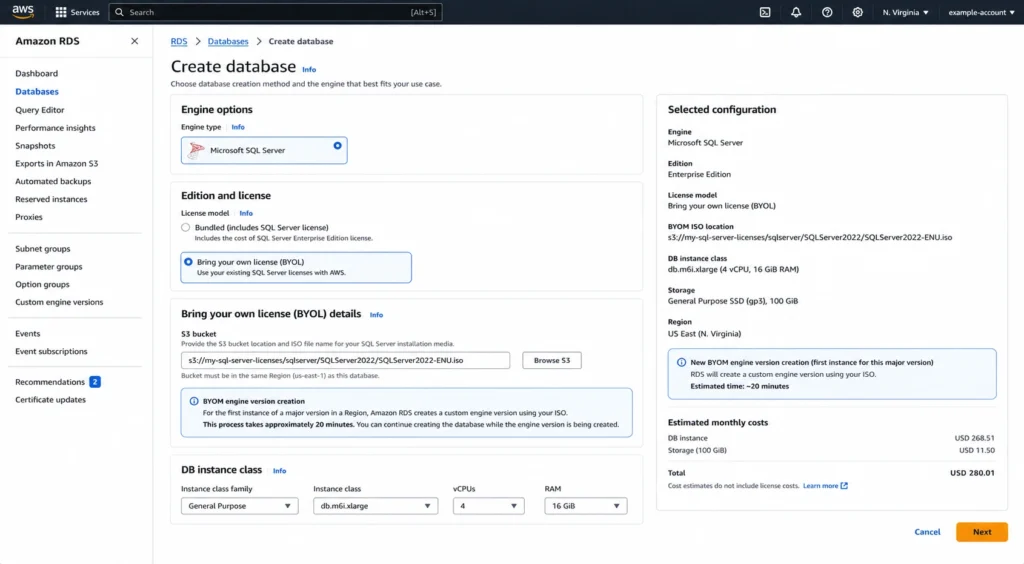This screenshot has width=1024, height=564.
Task: Click Info link next to Create database
Action: coord(309,69)
